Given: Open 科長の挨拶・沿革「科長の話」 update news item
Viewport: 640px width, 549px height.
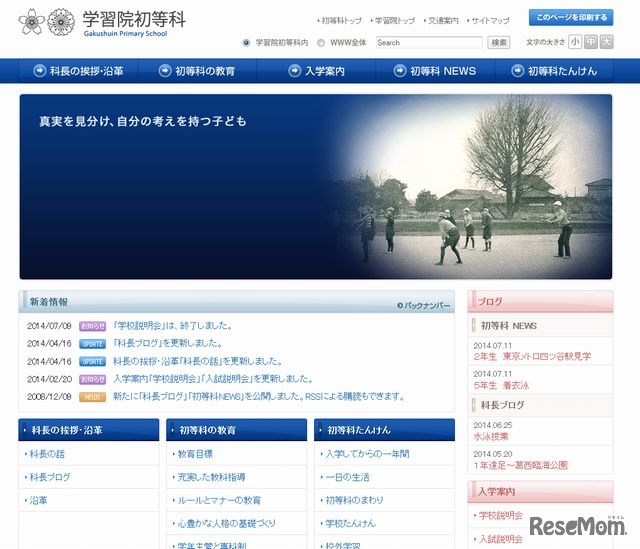Looking at the screenshot, I should (x=198, y=361).
